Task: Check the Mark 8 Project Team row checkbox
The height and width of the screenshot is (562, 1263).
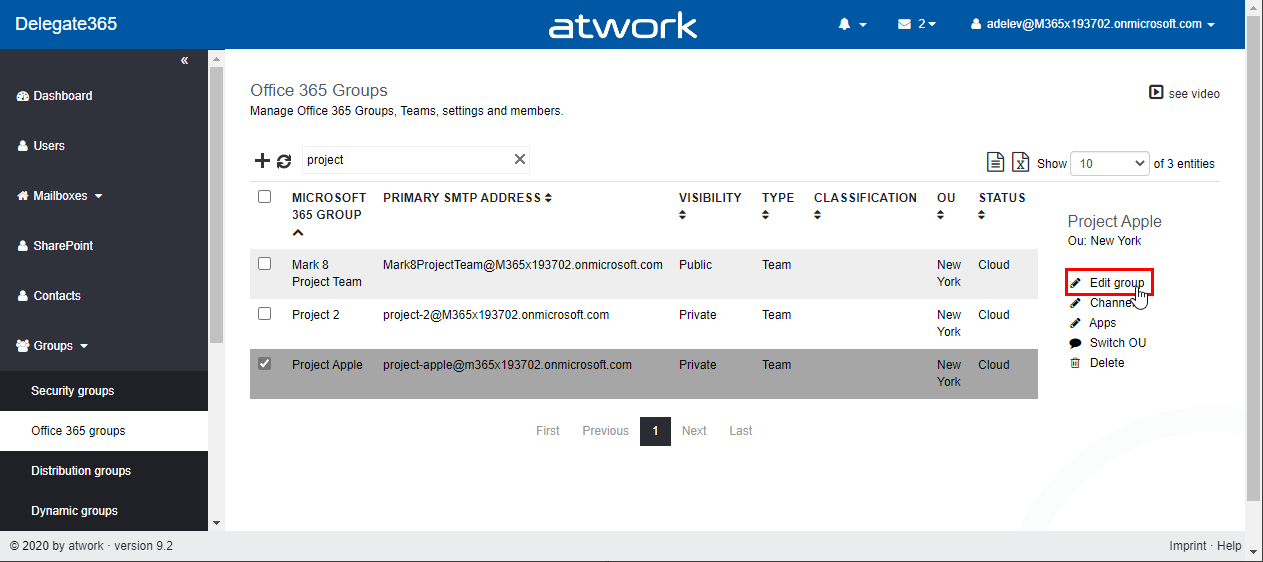Action: coord(265,264)
